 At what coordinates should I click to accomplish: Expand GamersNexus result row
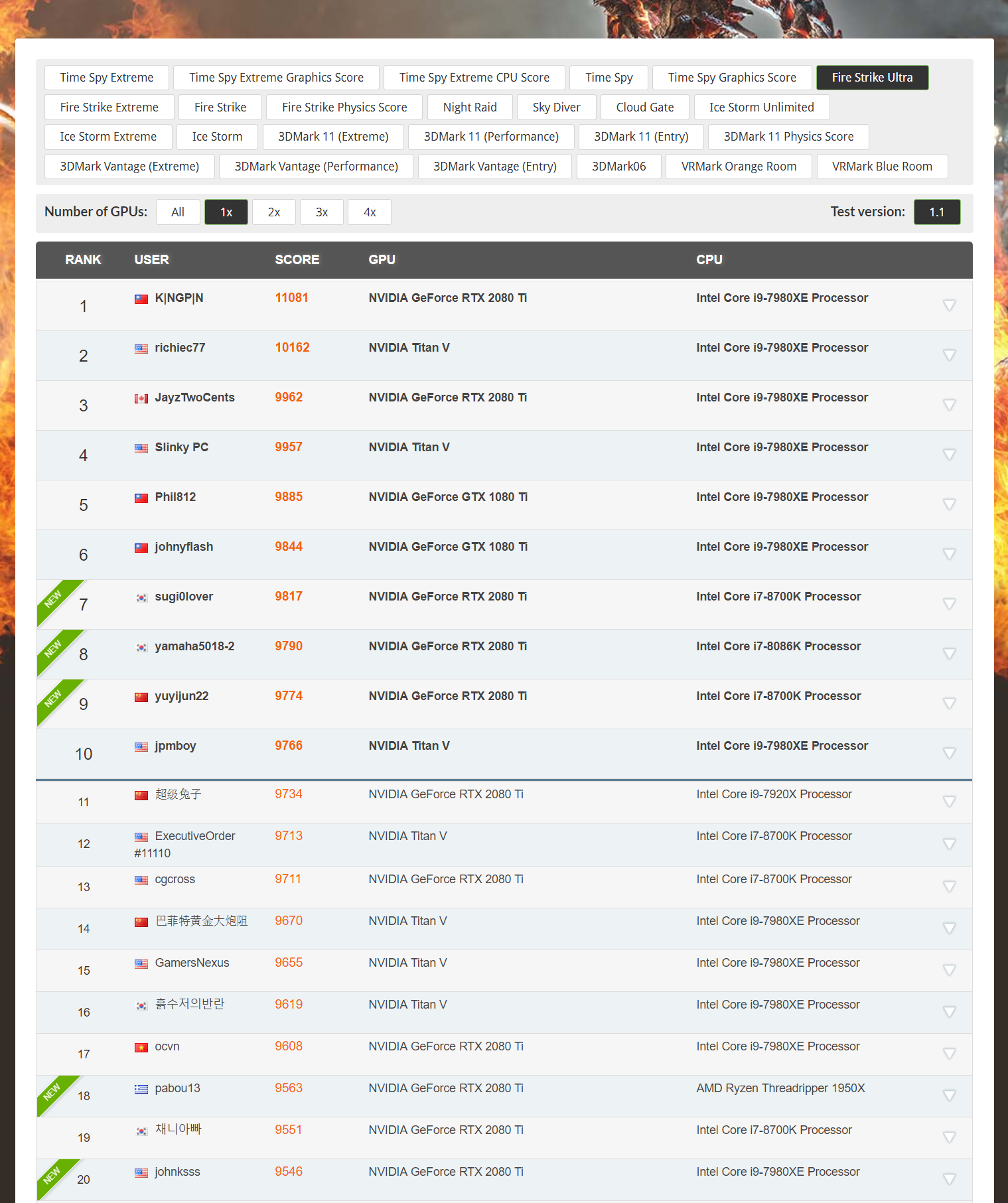pyautogui.click(x=950, y=970)
